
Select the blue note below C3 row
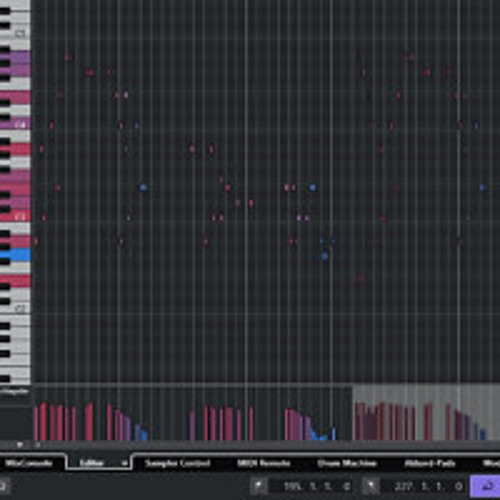325,256
